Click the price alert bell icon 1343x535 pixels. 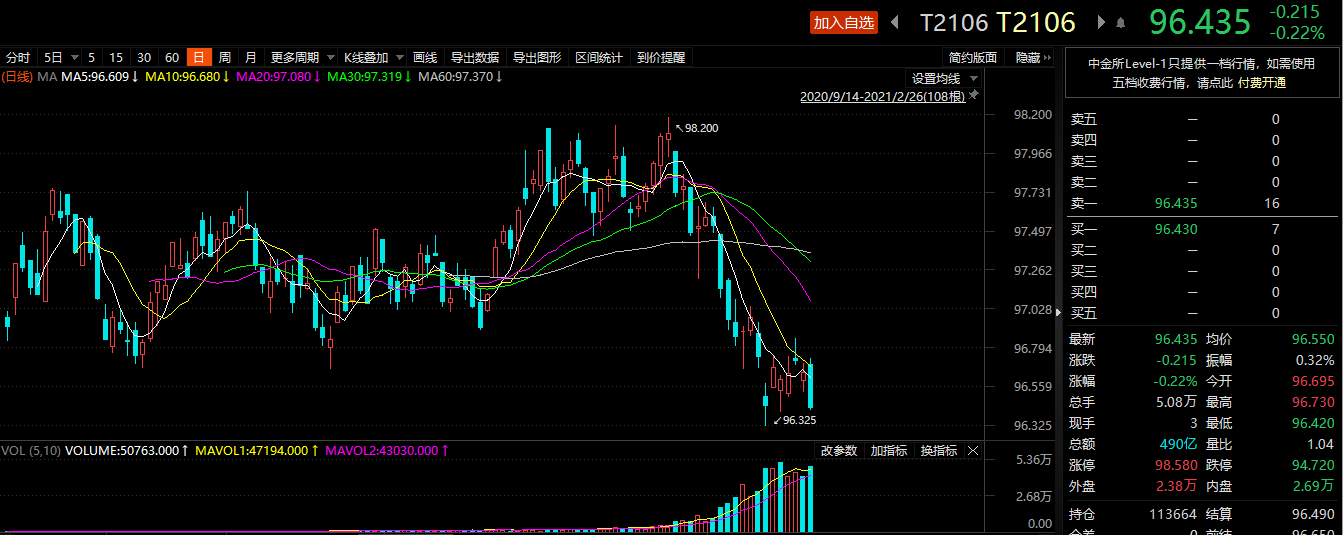1121,22
